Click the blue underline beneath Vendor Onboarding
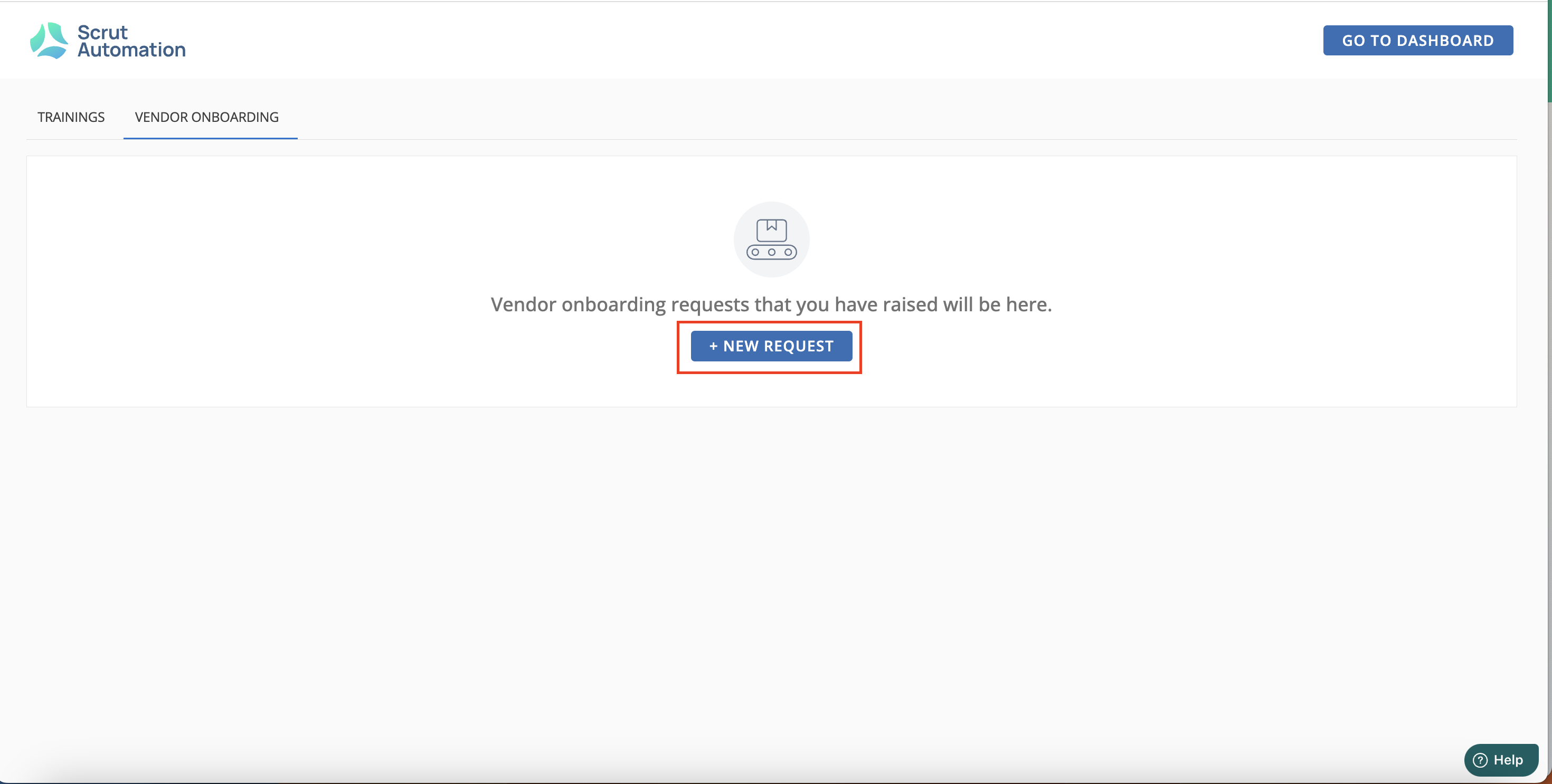This screenshot has width=1552, height=784. coord(210,138)
